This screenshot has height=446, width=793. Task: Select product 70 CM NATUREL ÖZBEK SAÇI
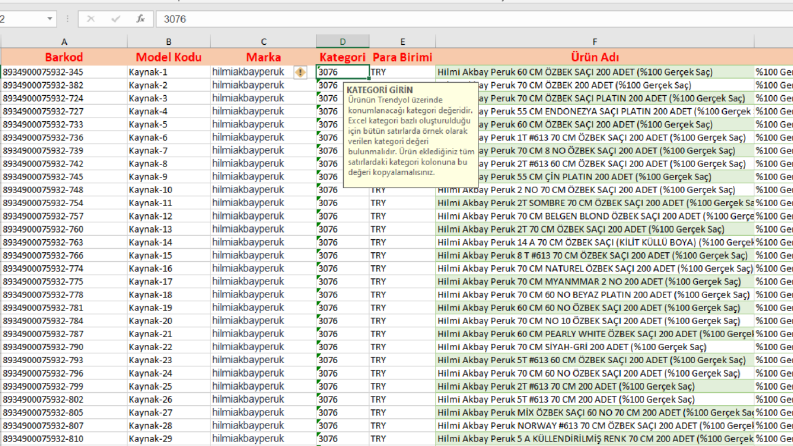tap(594, 269)
